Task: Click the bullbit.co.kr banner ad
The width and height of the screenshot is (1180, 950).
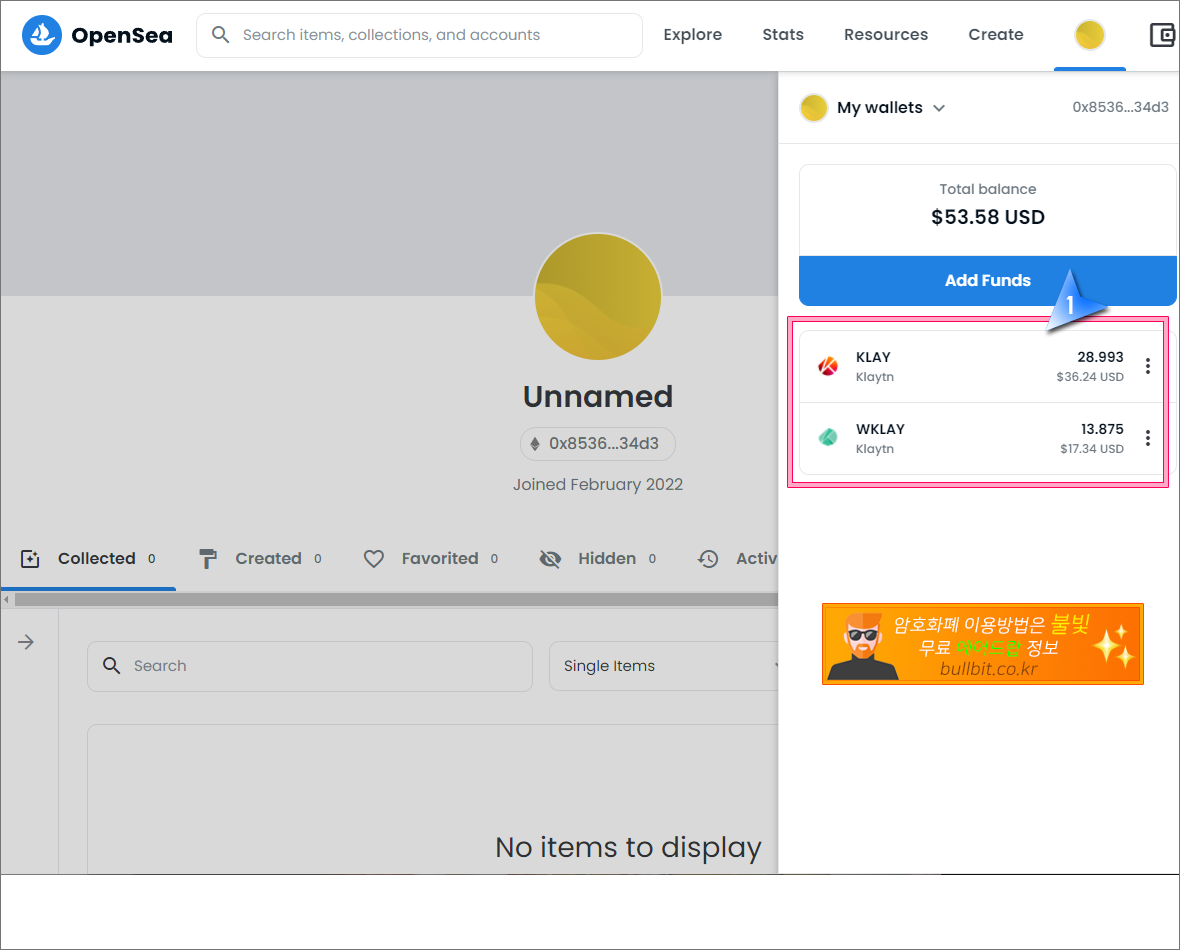Action: coord(982,644)
